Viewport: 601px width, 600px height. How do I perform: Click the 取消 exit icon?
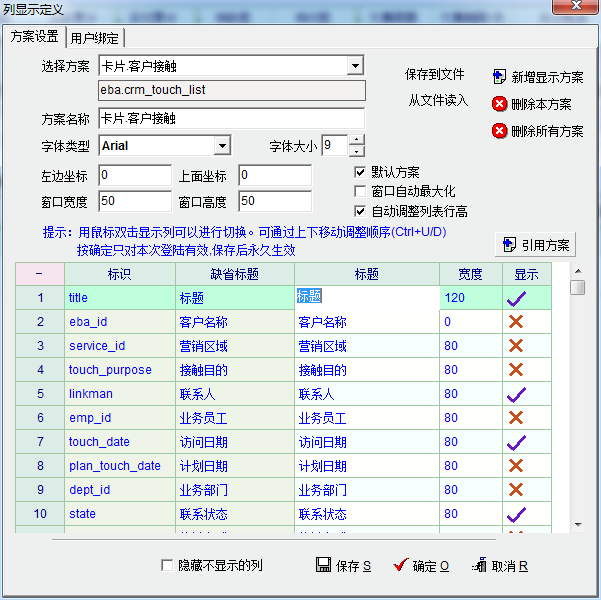pos(479,565)
